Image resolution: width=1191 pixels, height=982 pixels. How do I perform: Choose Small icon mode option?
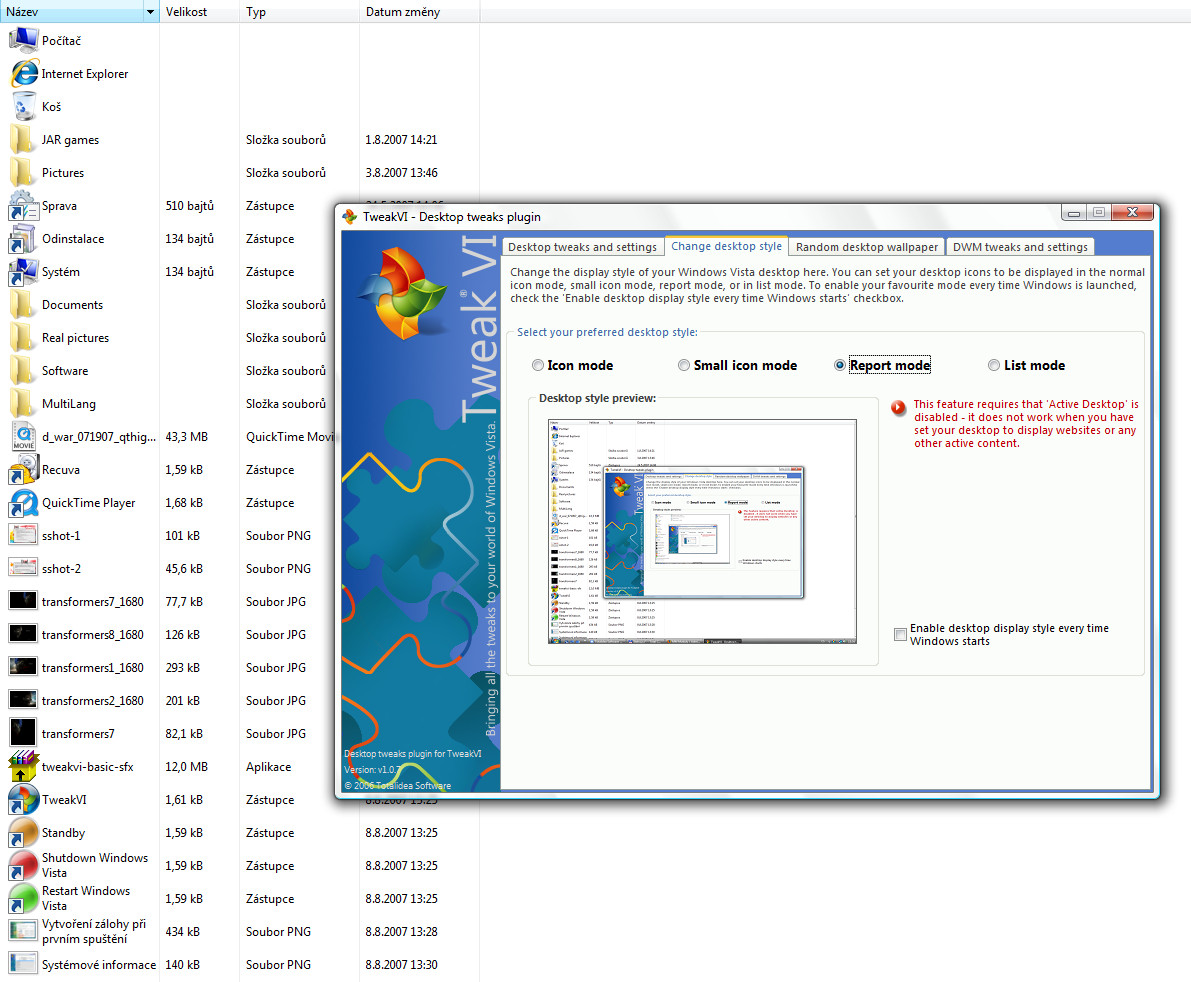[x=684, y=365]
